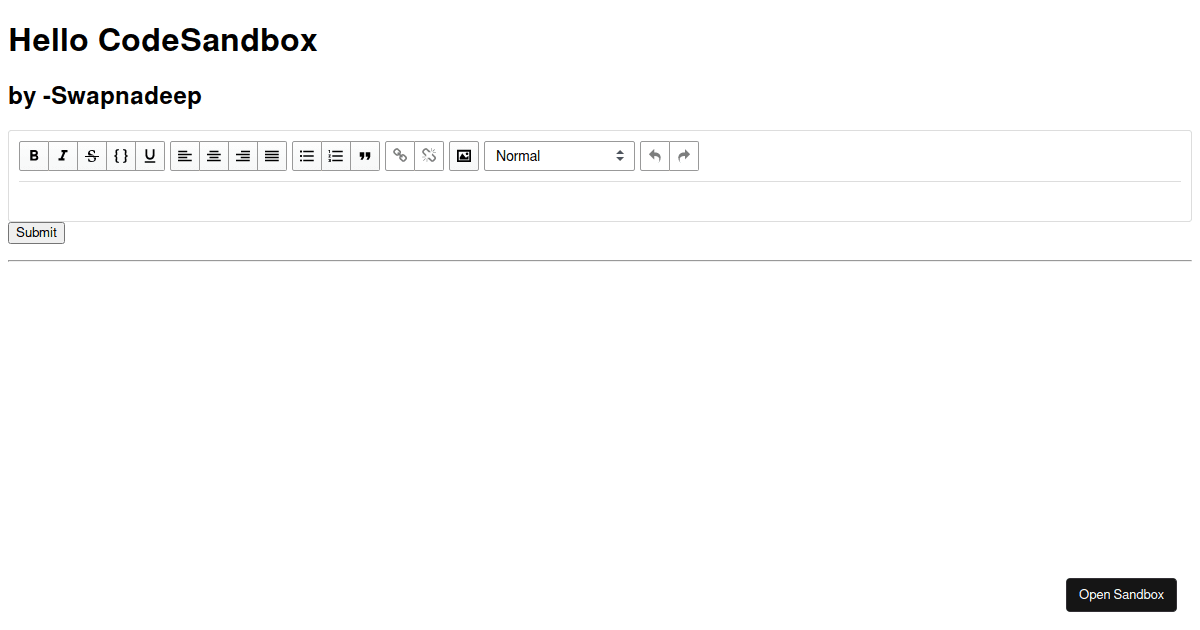The width and height of the screenshot is (1200, 630).
Task: Create a numbered list
Action: click(335, 156)
